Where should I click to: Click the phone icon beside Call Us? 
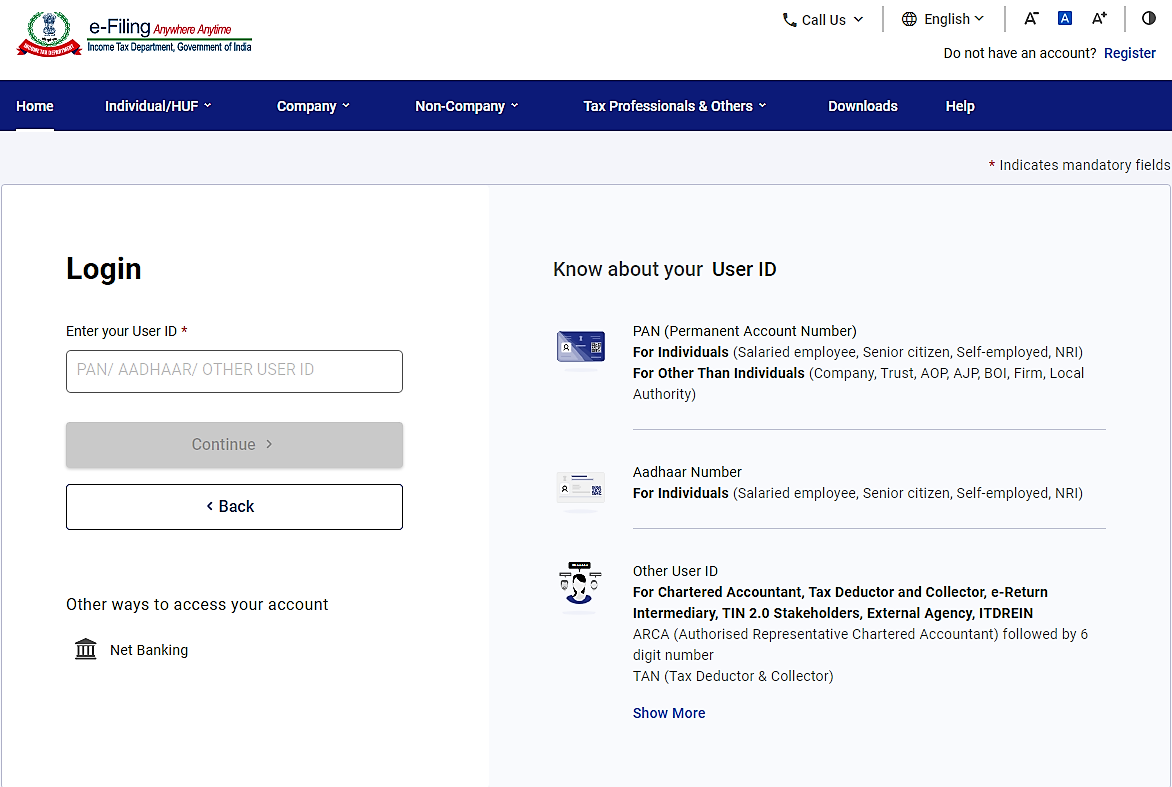point(789,19)
